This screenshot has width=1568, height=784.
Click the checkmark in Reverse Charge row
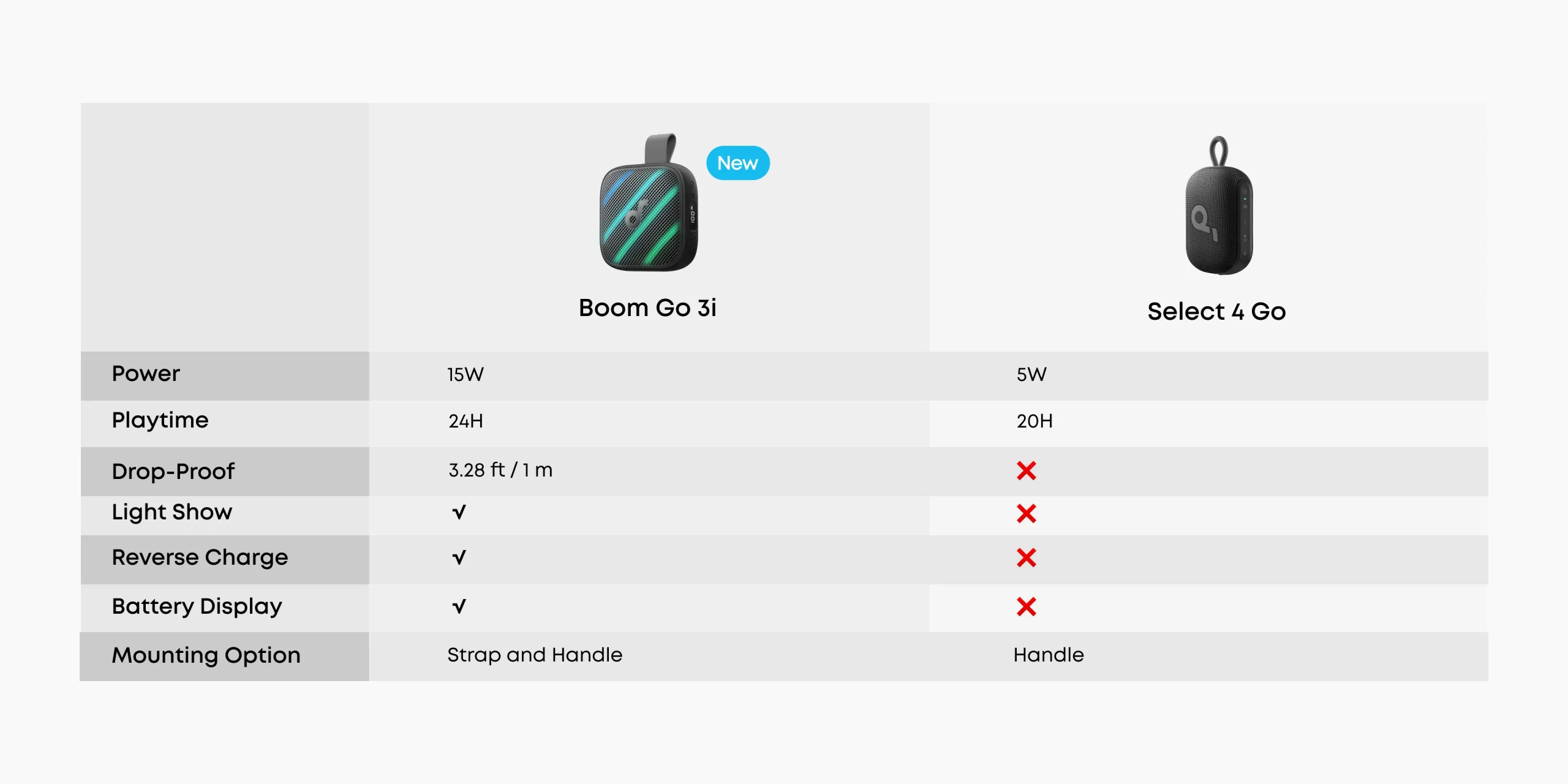pyautogui.click(x=459, y=557)
